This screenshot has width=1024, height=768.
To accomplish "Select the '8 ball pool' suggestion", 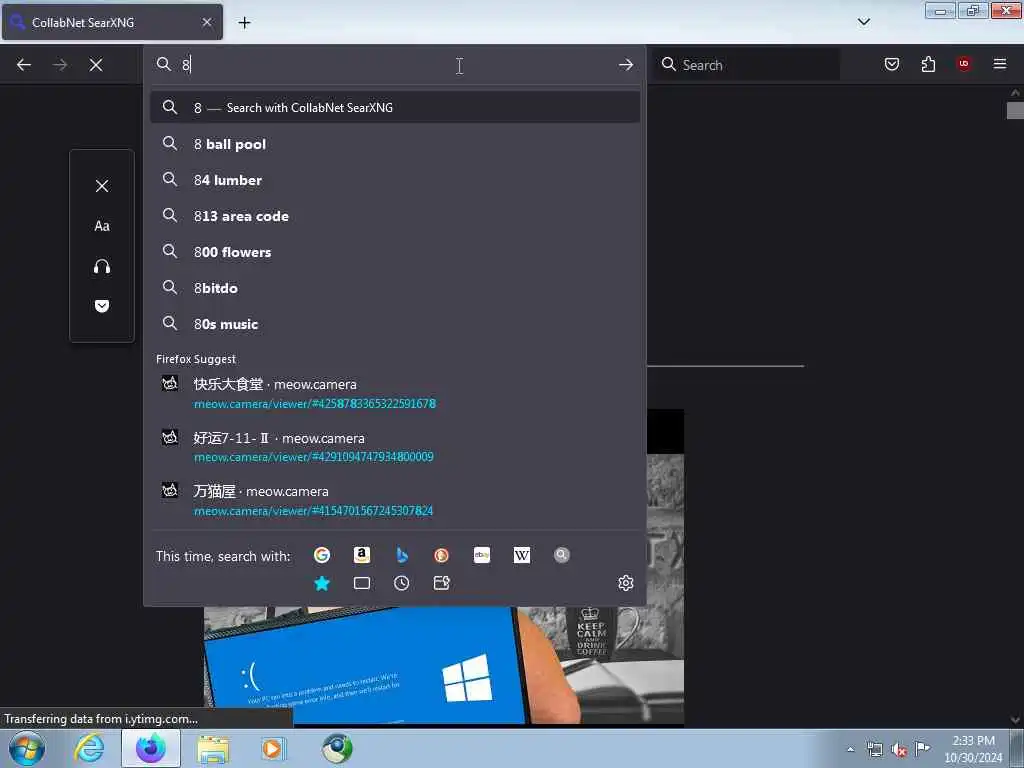I will 394,144.
